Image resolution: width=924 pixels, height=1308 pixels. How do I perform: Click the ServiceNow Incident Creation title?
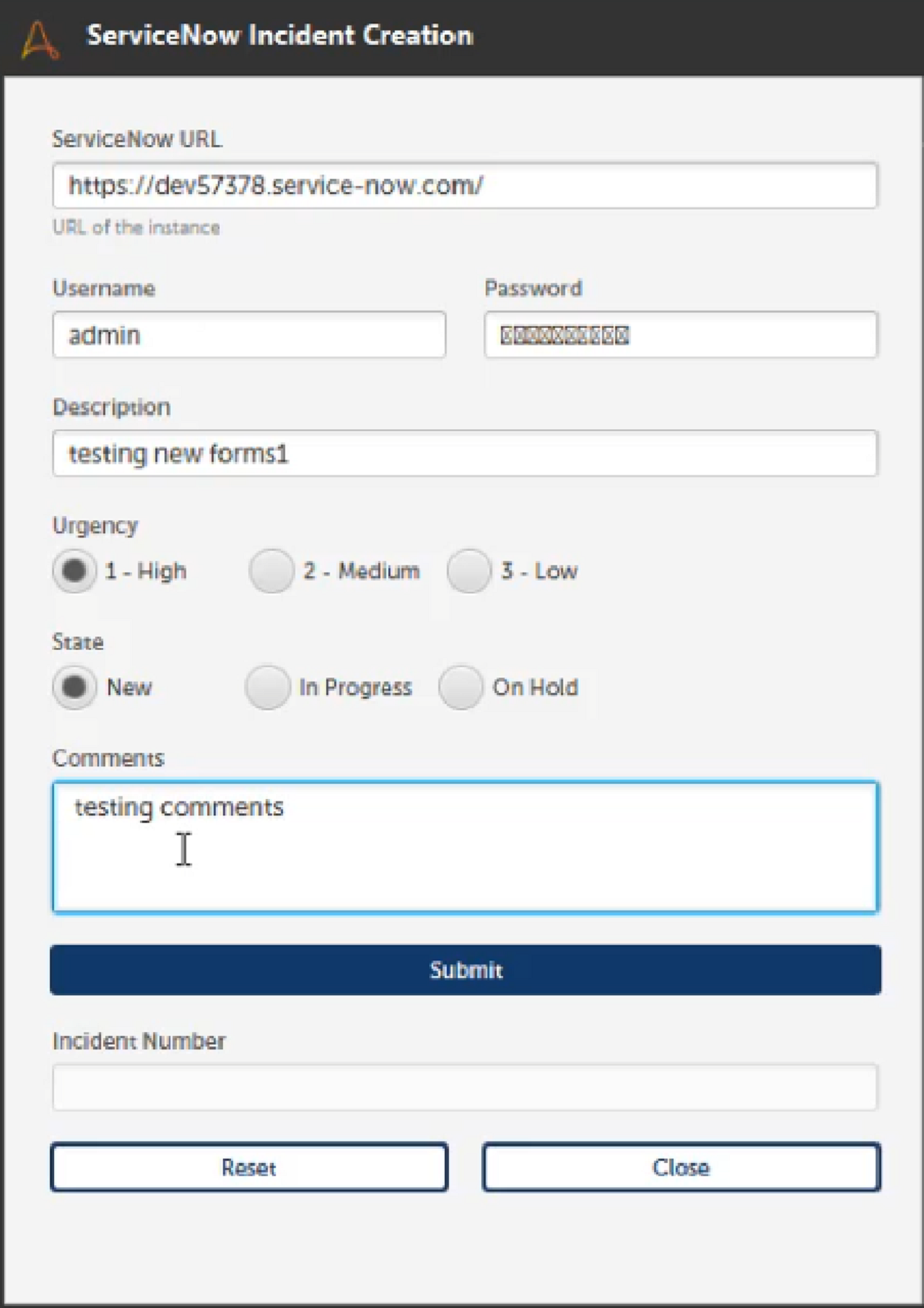click(x=279, y=35)
